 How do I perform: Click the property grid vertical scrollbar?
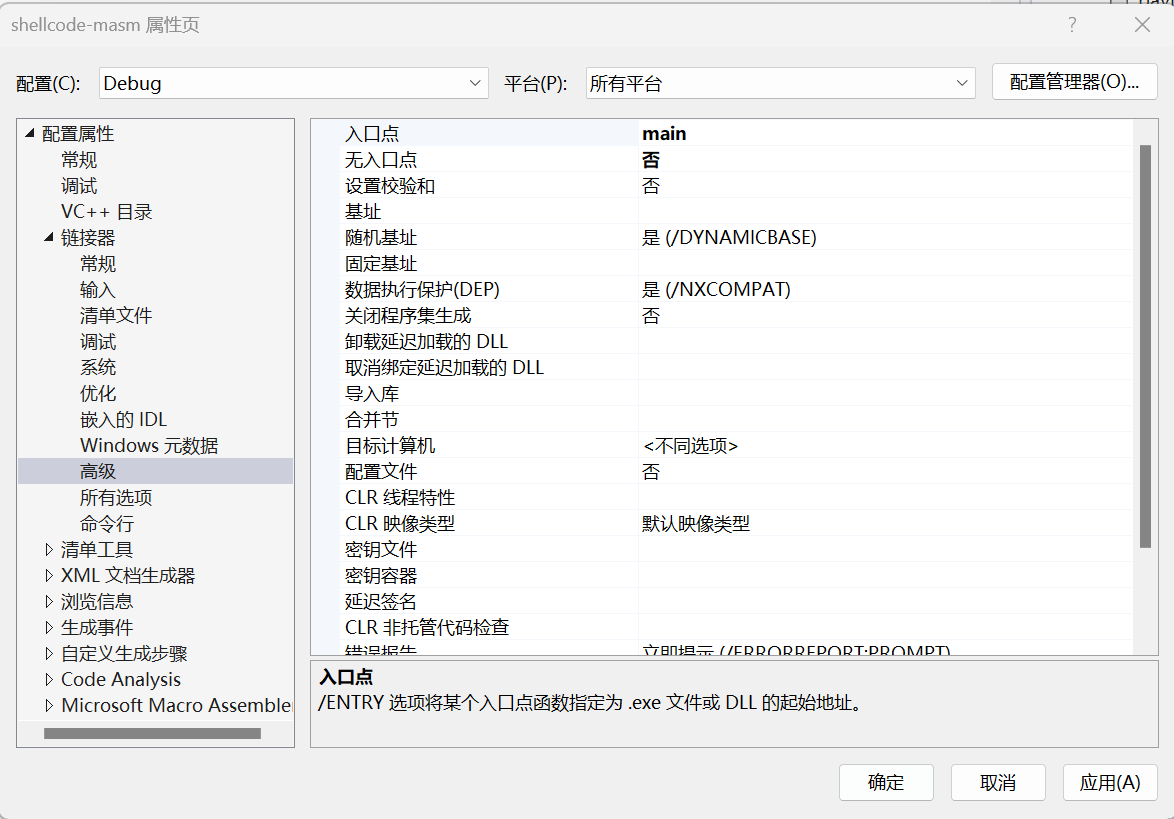pos(1145,345)
